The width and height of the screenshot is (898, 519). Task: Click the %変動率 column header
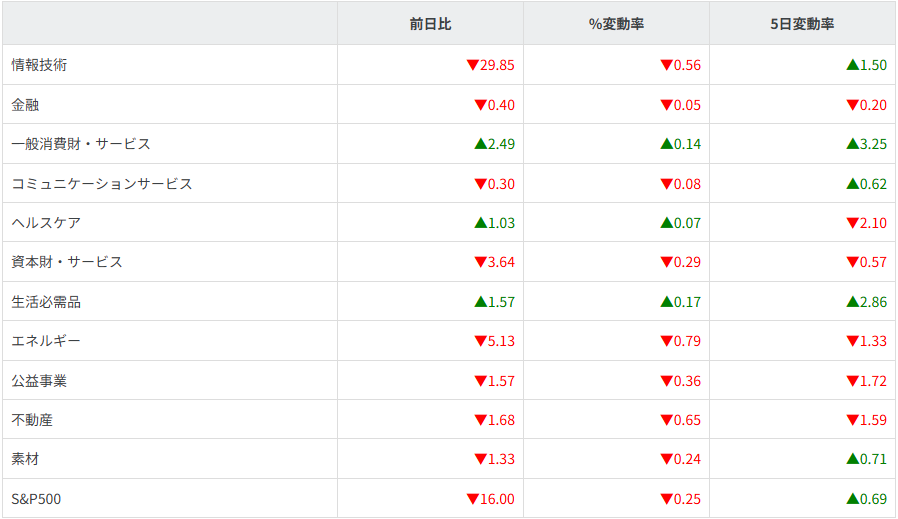616,24
